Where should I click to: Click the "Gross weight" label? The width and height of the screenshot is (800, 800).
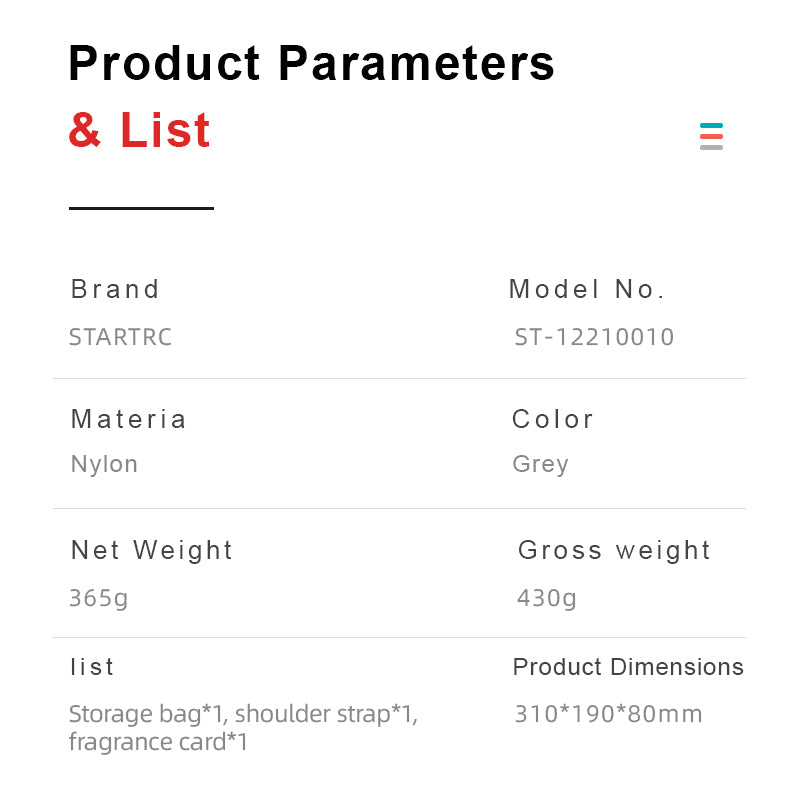click(x=614, y=550)
